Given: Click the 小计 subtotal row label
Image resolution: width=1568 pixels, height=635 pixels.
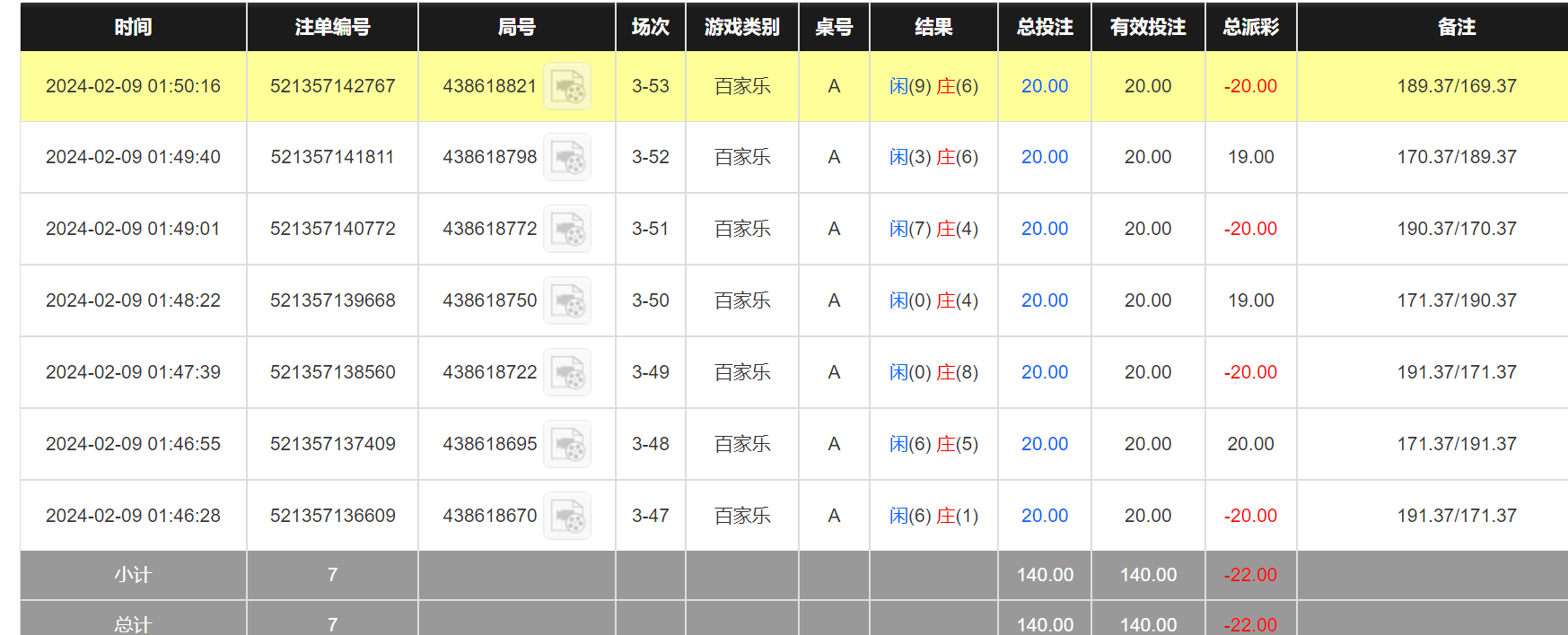Looking at the screenshot, I should [x=133, y=575].
